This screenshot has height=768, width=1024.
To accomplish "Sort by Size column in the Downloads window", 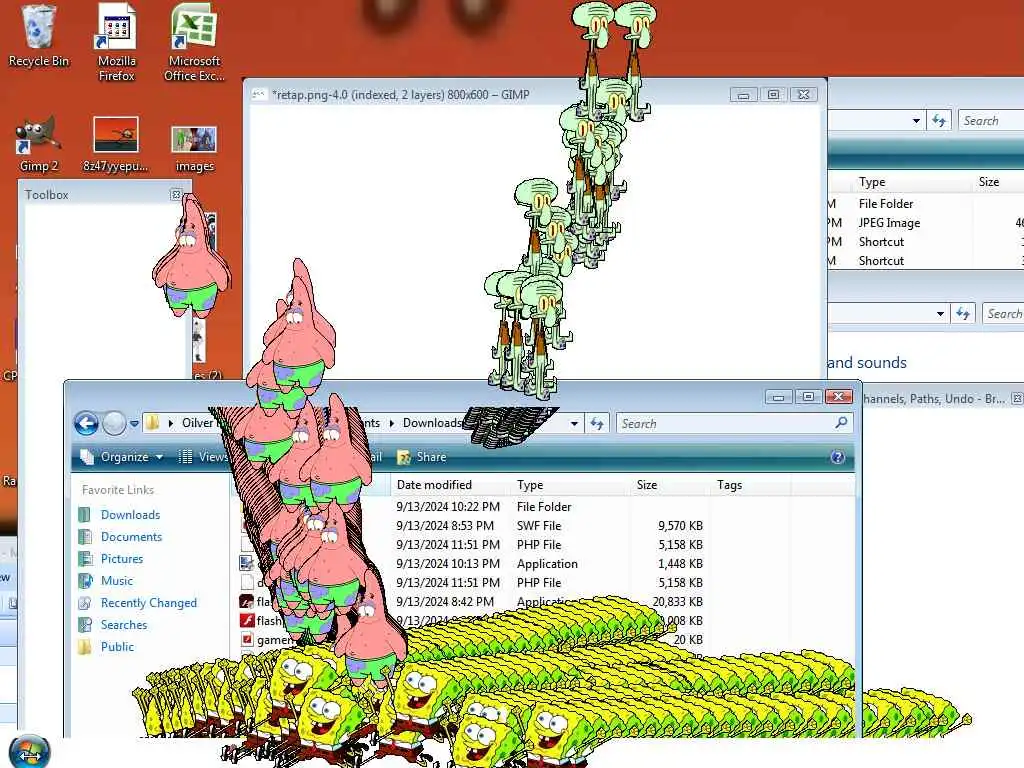I will pyautogui.click(x=670, y=485).
